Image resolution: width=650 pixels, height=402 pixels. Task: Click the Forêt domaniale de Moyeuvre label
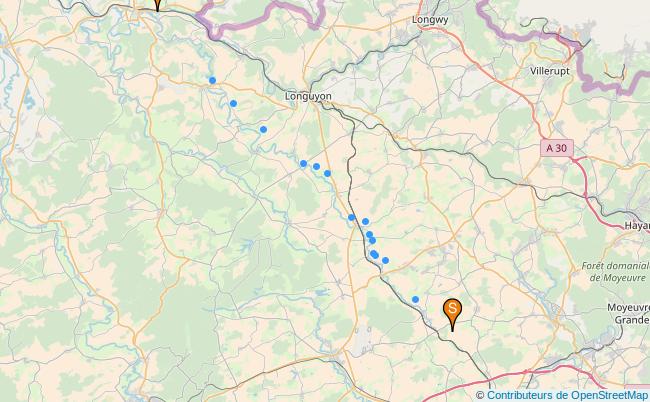[616, 271]
